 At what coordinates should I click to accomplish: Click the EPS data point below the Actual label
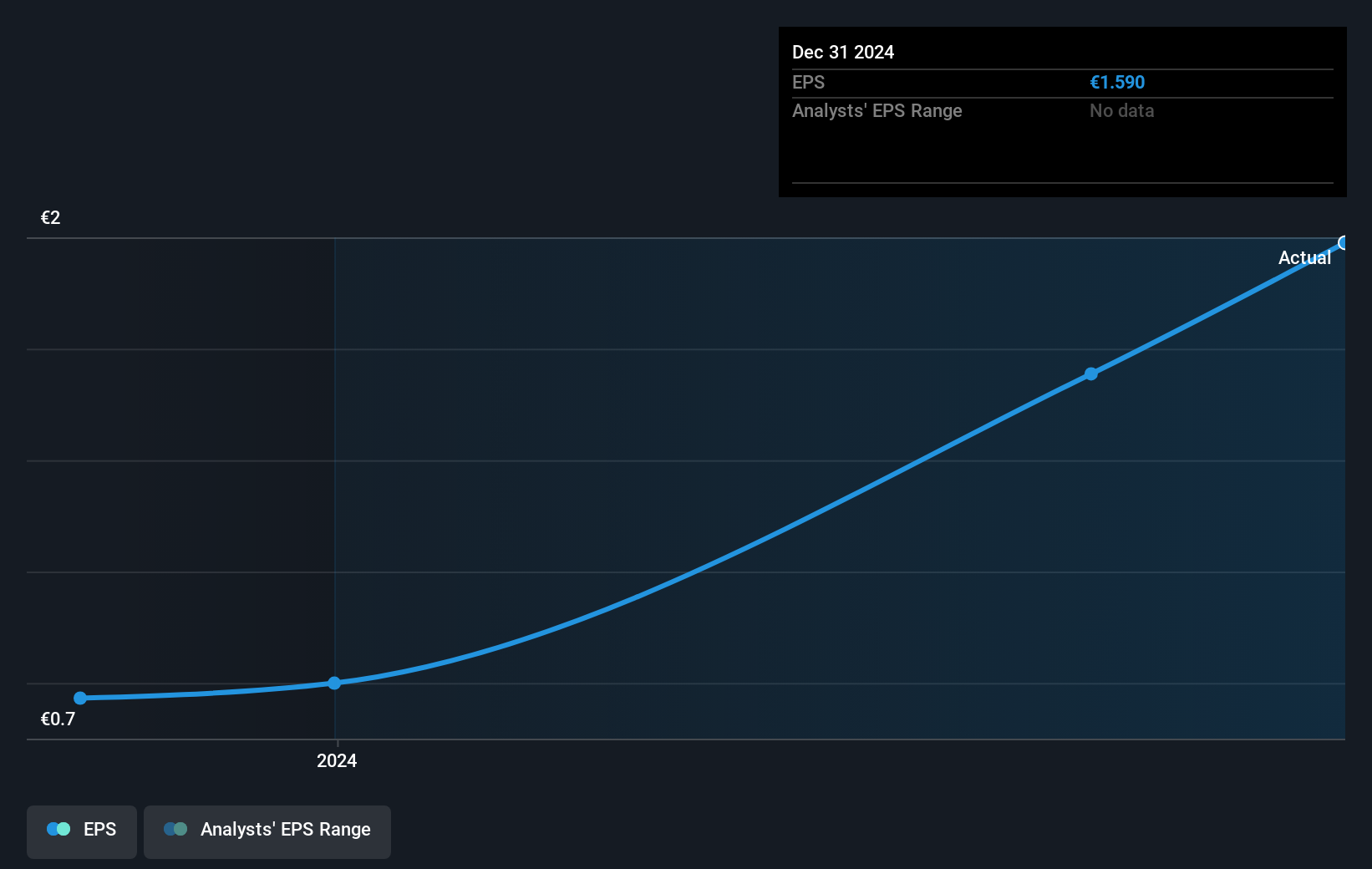1091,374
